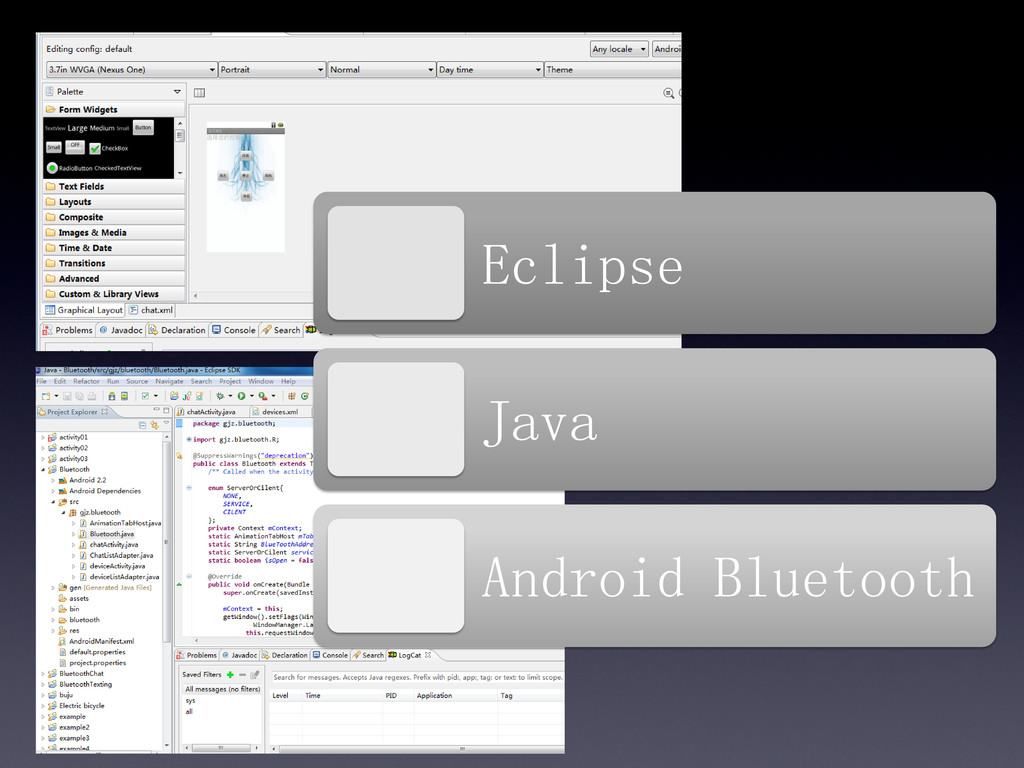The width and height of the screenshot is (1024, 768).
Task: Expand the Images & Media palette category
Action: coord(114,232)
